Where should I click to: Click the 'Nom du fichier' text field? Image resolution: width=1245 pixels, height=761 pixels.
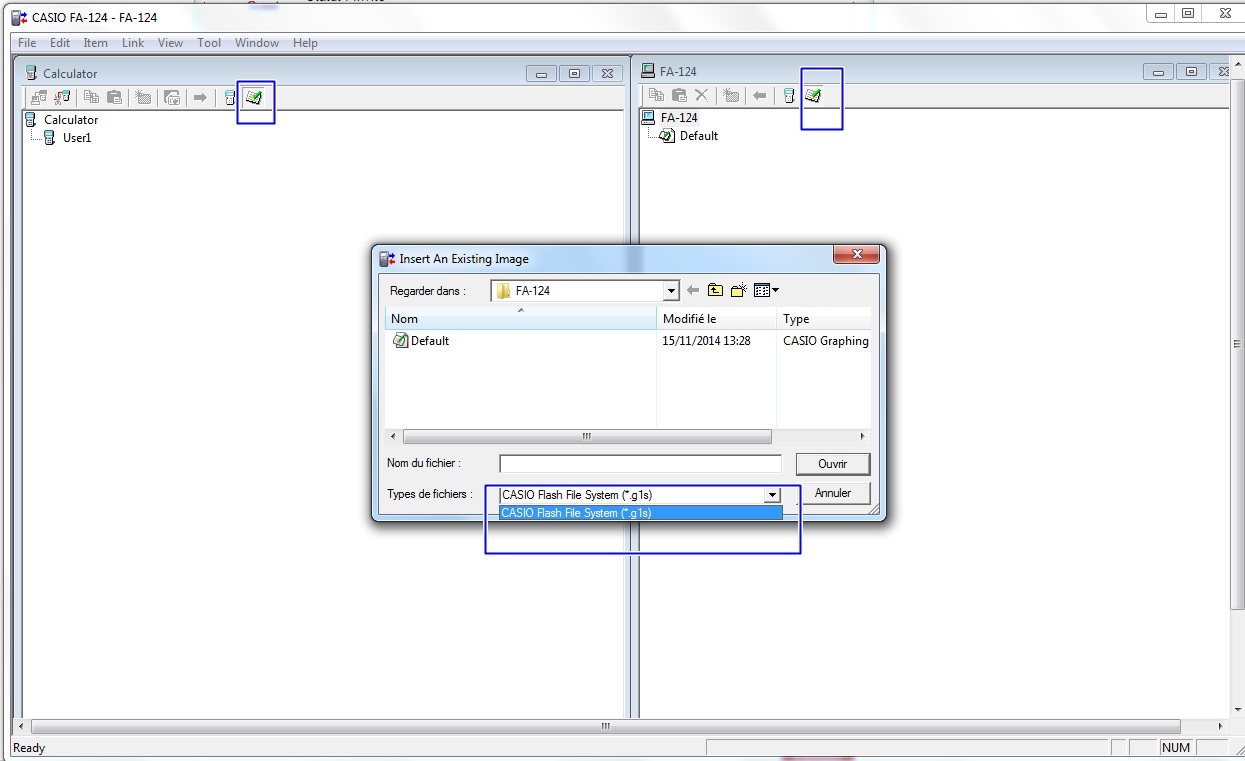tap(640, 464)
